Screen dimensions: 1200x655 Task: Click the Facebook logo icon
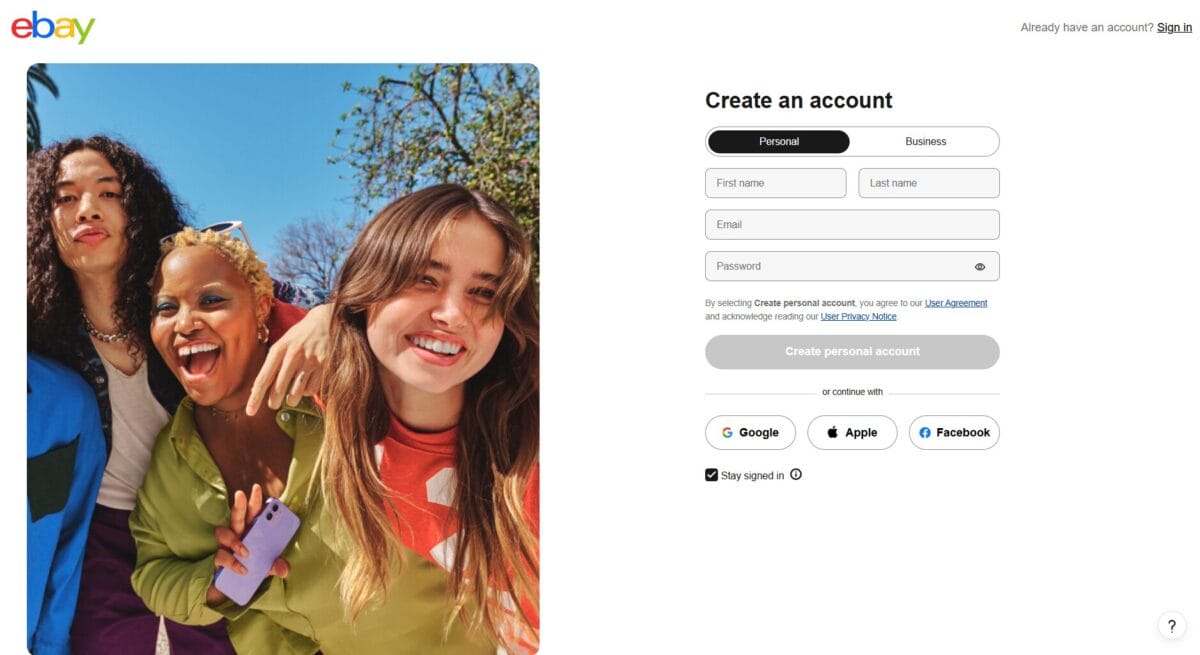tap(925, 432)
